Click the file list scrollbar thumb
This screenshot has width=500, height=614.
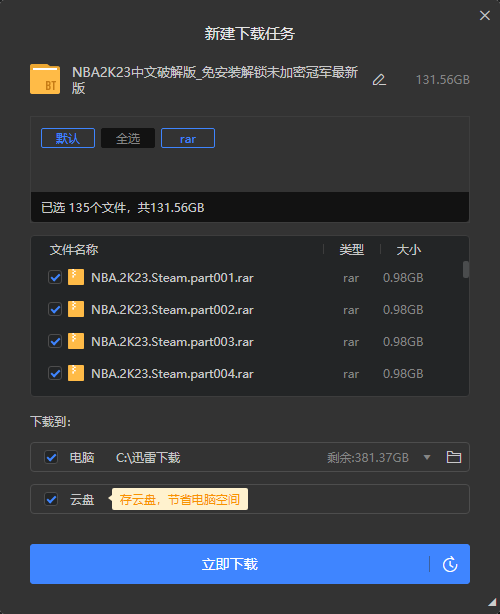pos(466,269)
